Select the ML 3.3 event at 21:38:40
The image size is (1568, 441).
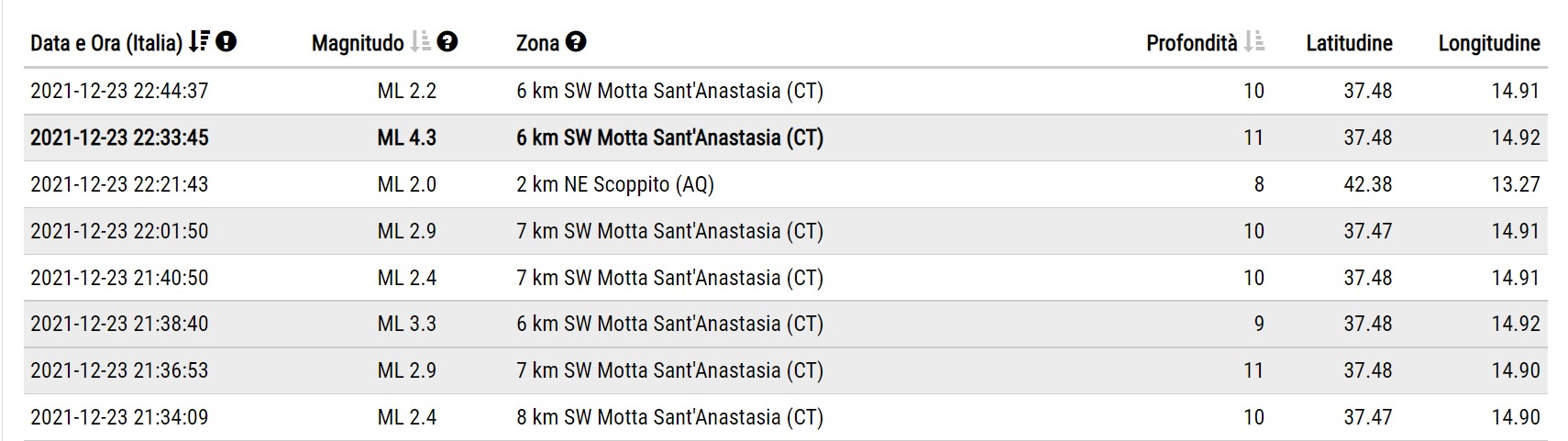[786, 324]
